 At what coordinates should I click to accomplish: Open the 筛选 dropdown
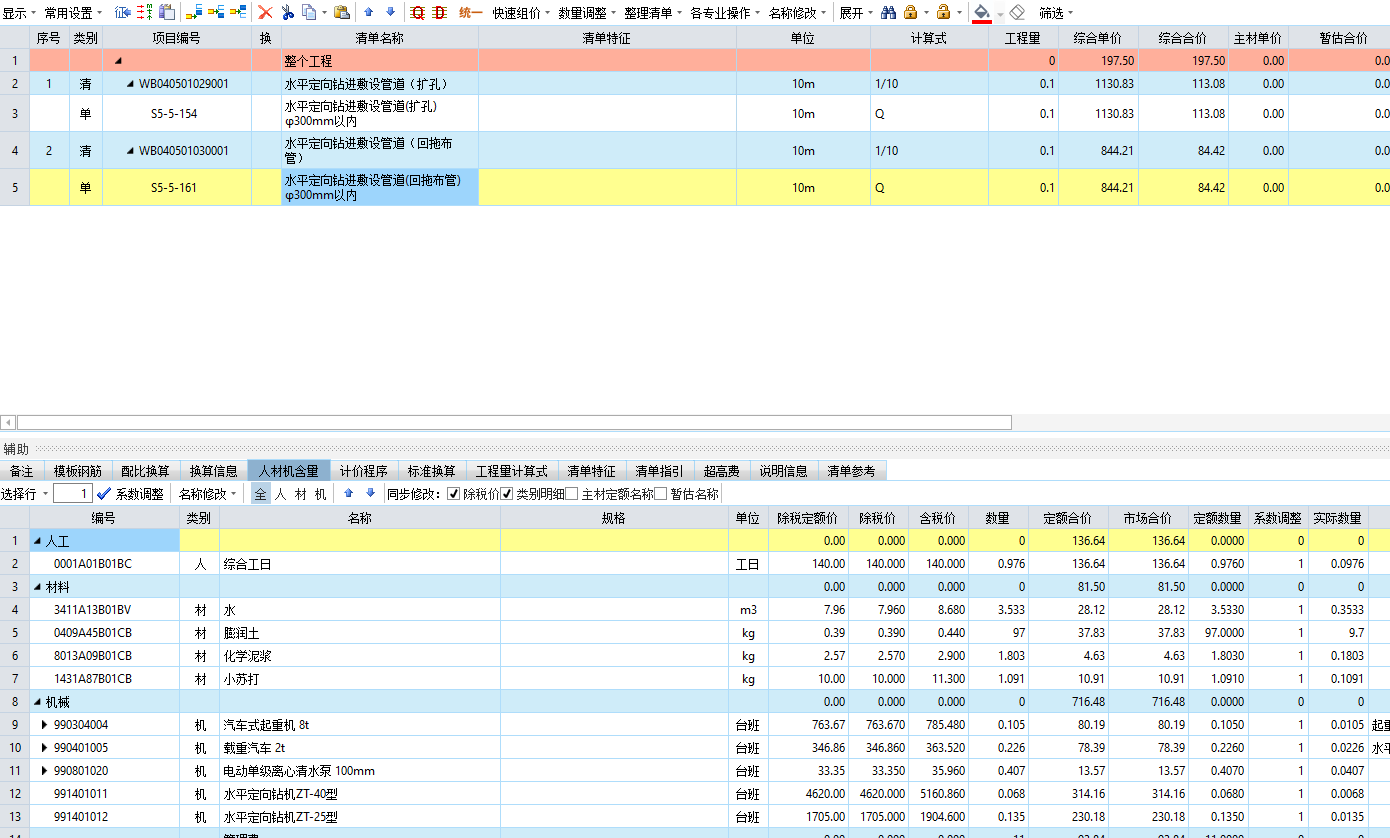(1056, 13)
